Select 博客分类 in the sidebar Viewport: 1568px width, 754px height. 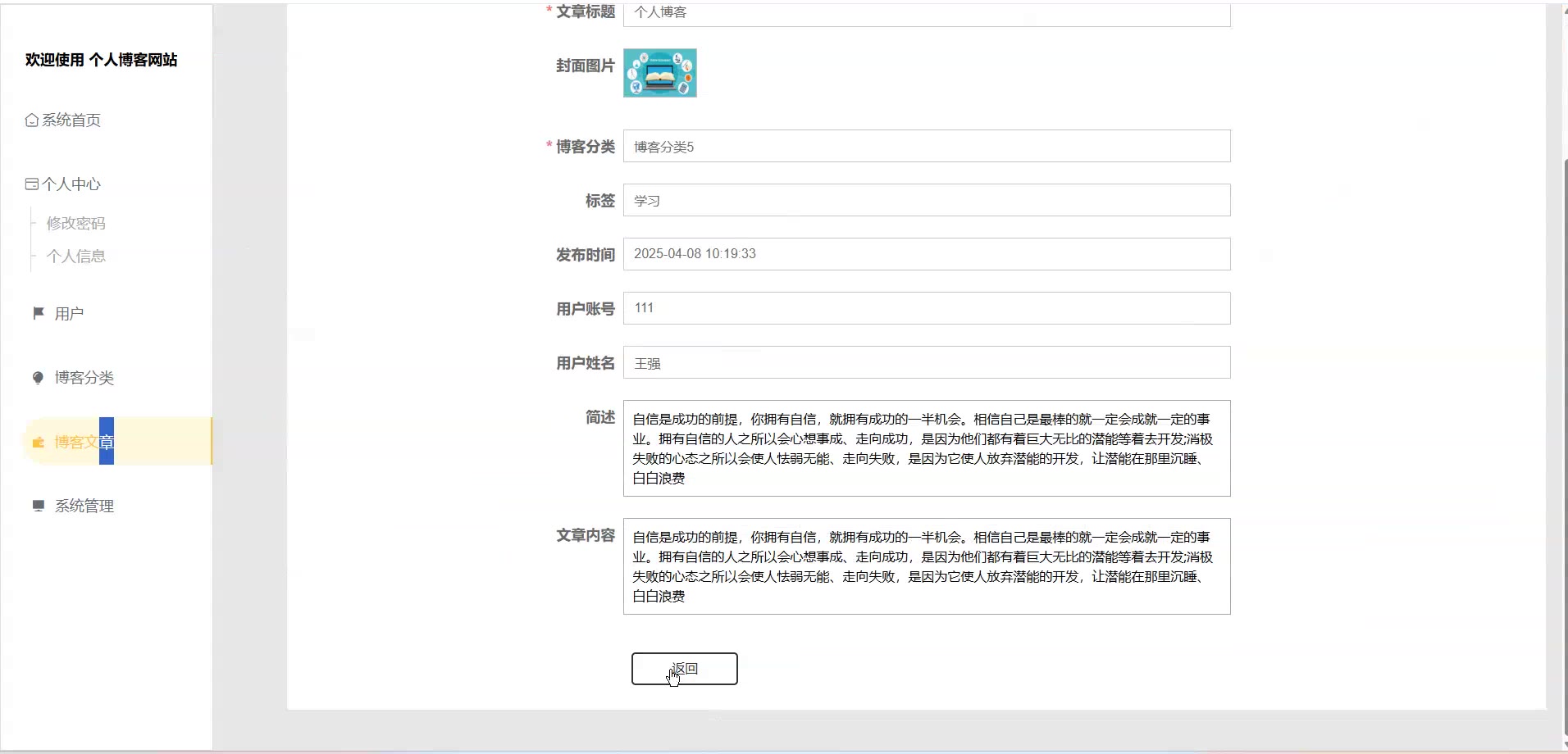click(84, 378)
